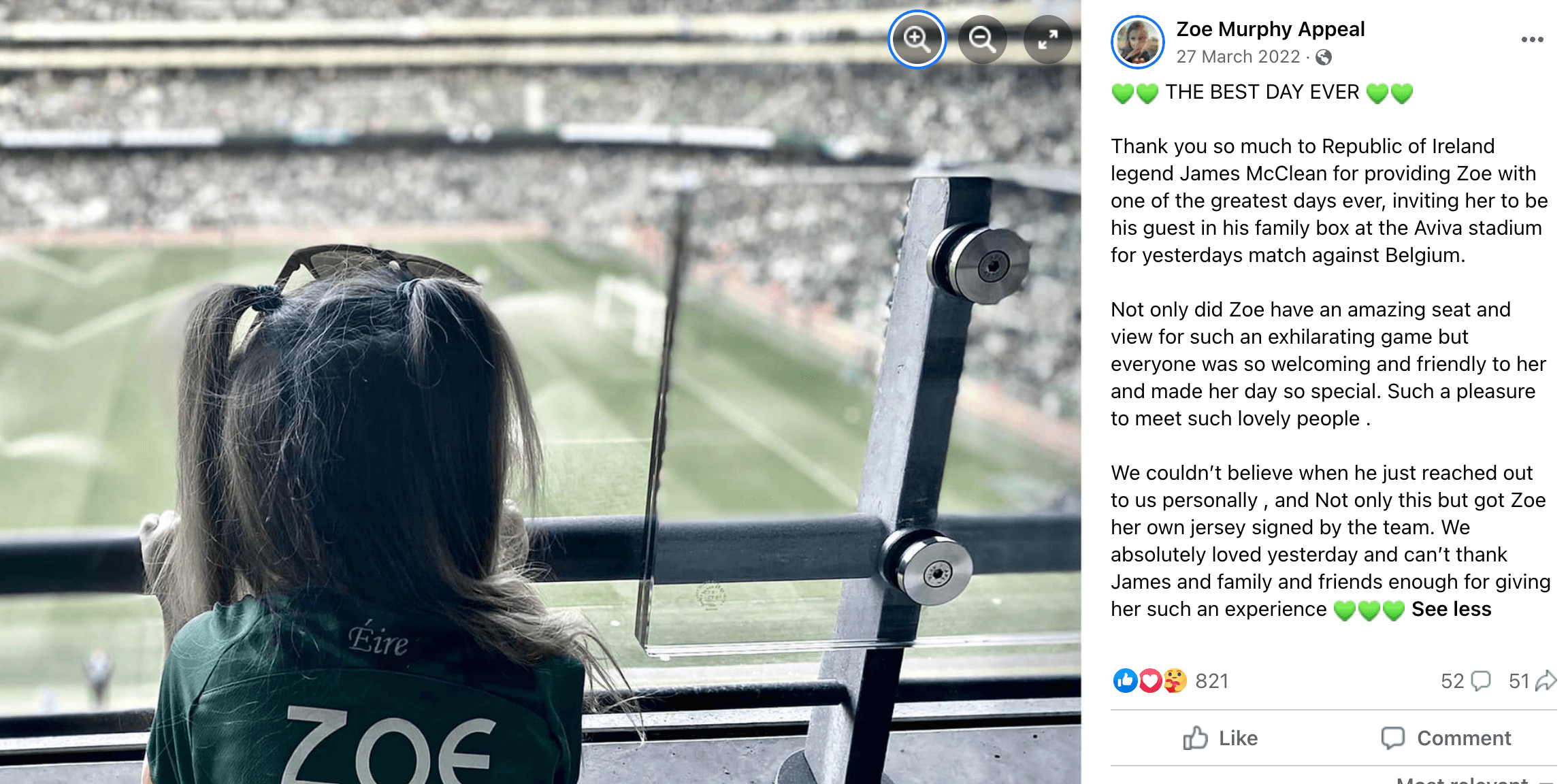Click the care hug reaction icon
Viewport: 1568px width, 784px height.
[x=1175, y=681]
